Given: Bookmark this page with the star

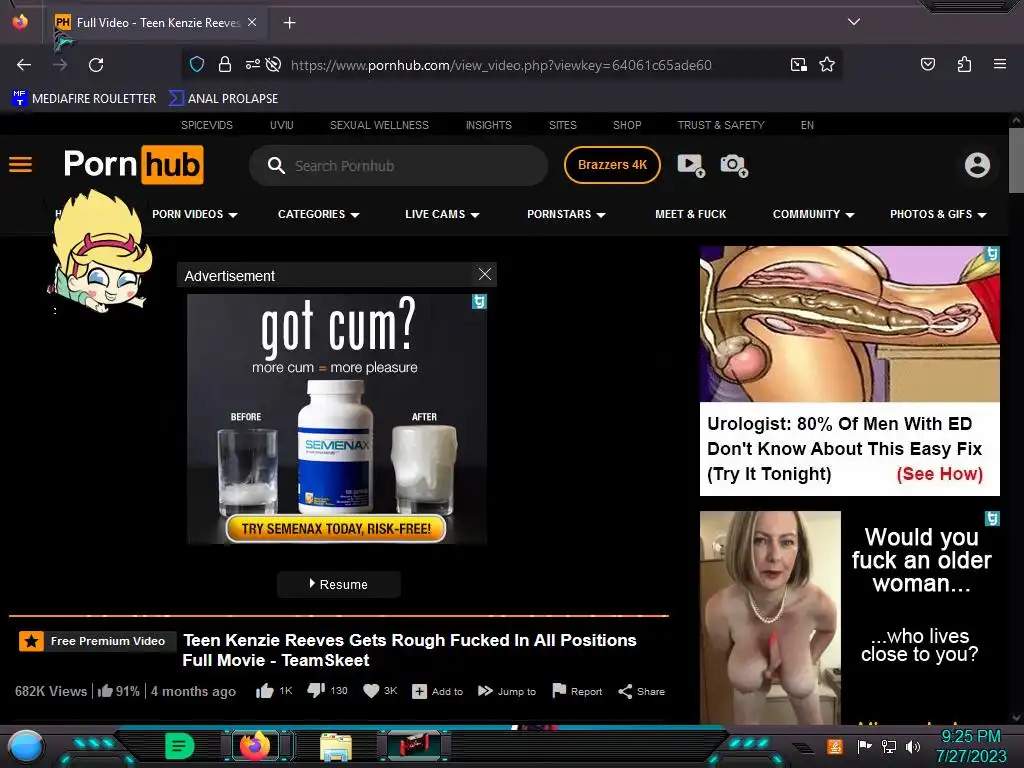Looking at the screenshot, I should [x=827, y=64].
